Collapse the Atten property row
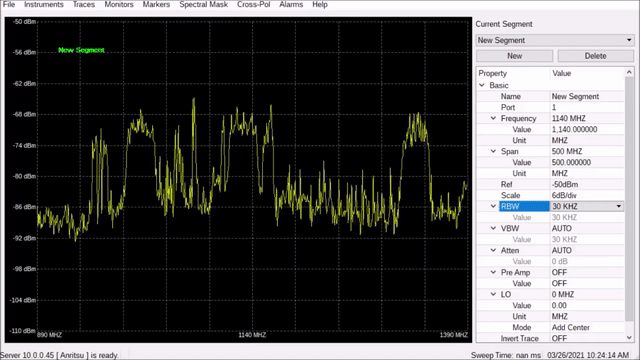The height and width of the screenshot is (360, 640). [493, 251]
